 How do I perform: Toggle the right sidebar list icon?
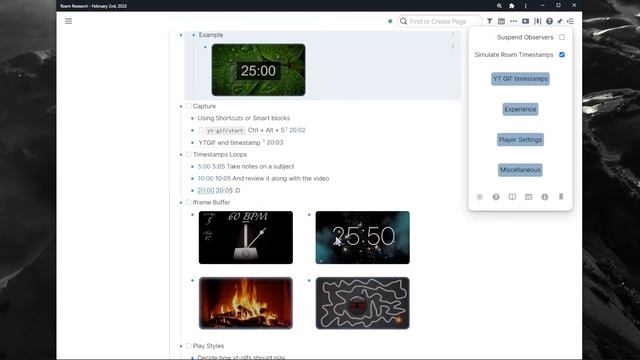571,21
